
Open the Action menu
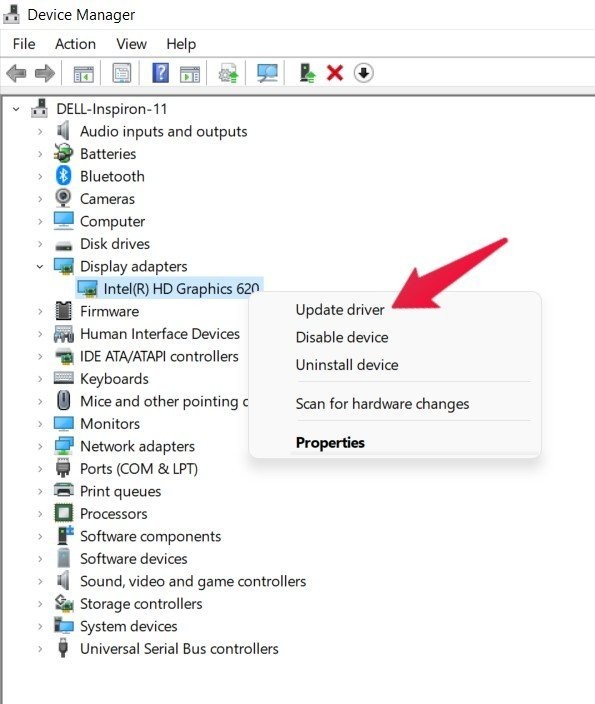75,44
